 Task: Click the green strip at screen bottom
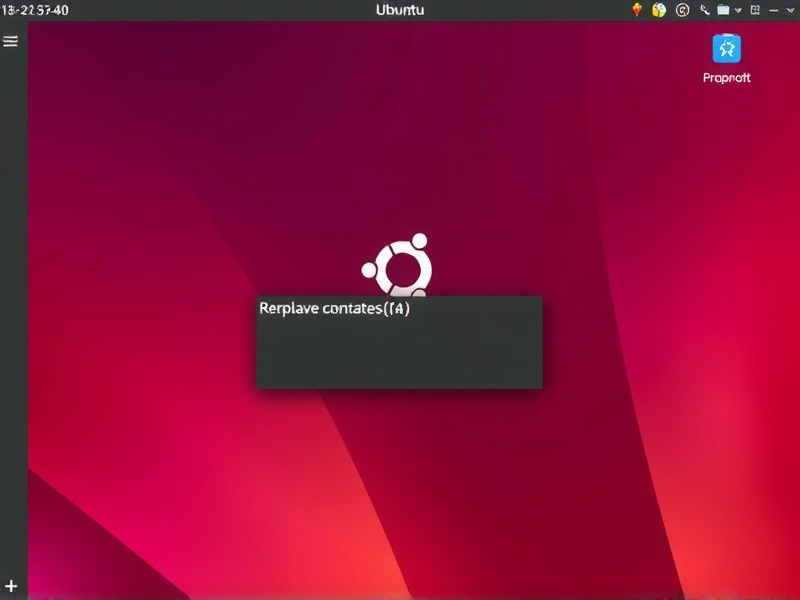[400, 596]
